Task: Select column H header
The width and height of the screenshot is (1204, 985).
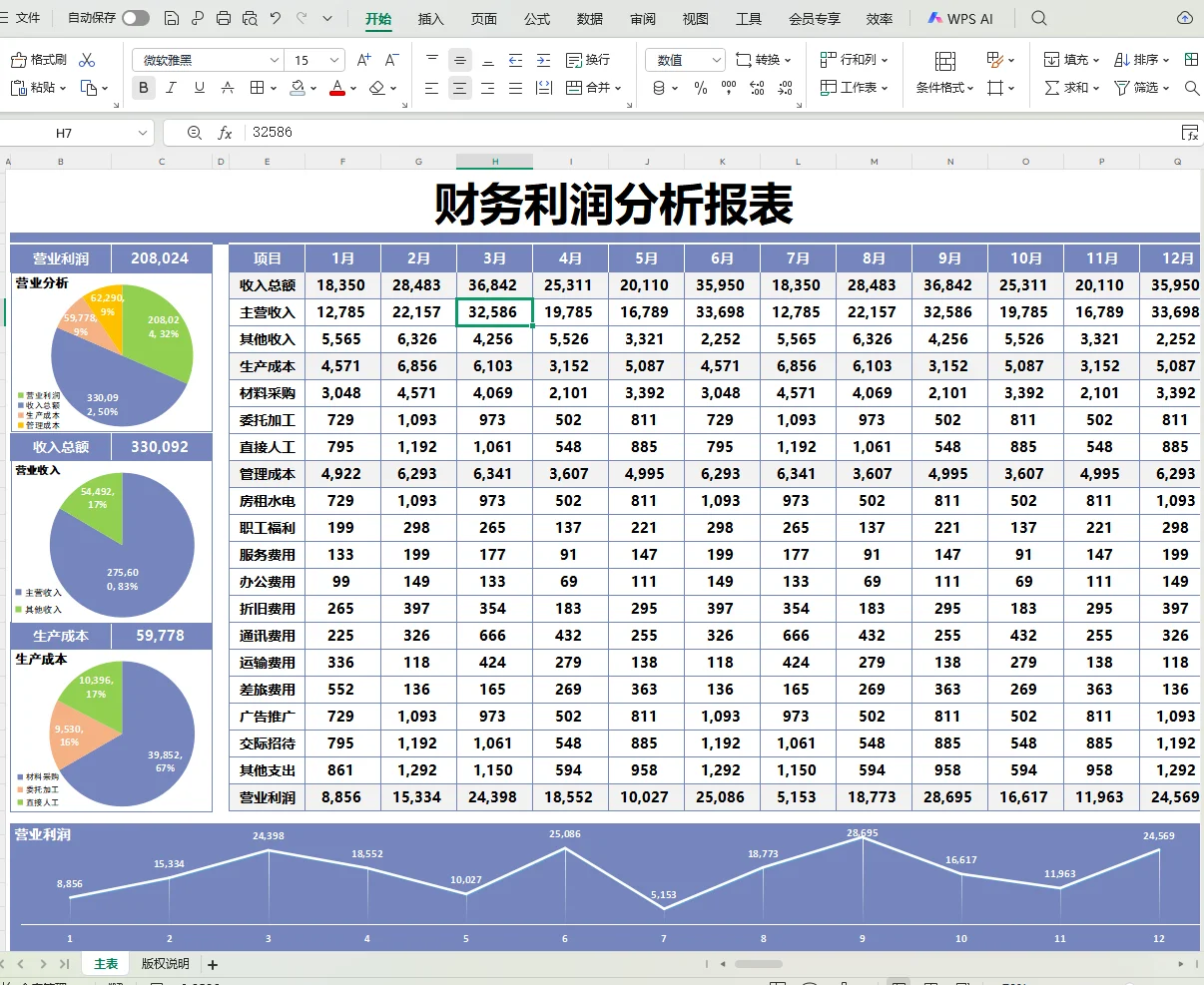Action: (494, 161)
